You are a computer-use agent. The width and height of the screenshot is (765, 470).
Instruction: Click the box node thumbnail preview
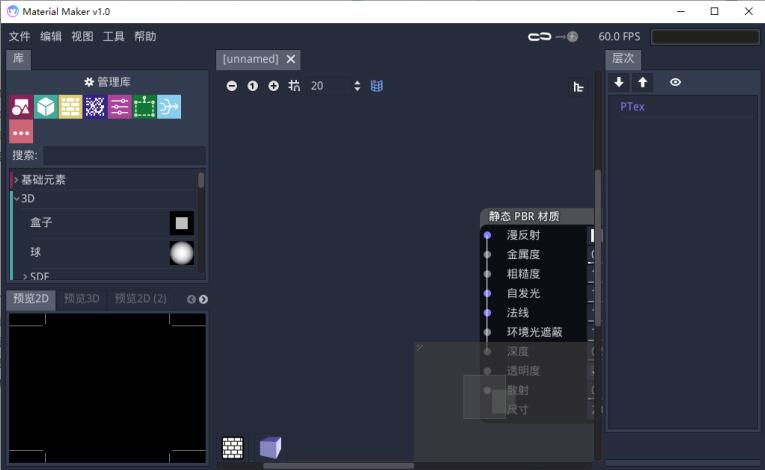[x=181, y=223]
